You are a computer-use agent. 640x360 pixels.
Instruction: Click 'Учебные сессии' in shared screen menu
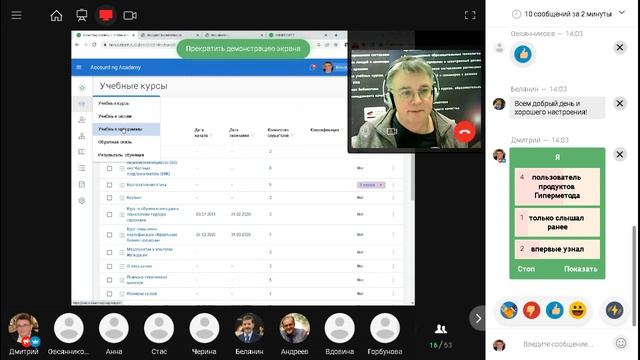click(x=126, y=116)
